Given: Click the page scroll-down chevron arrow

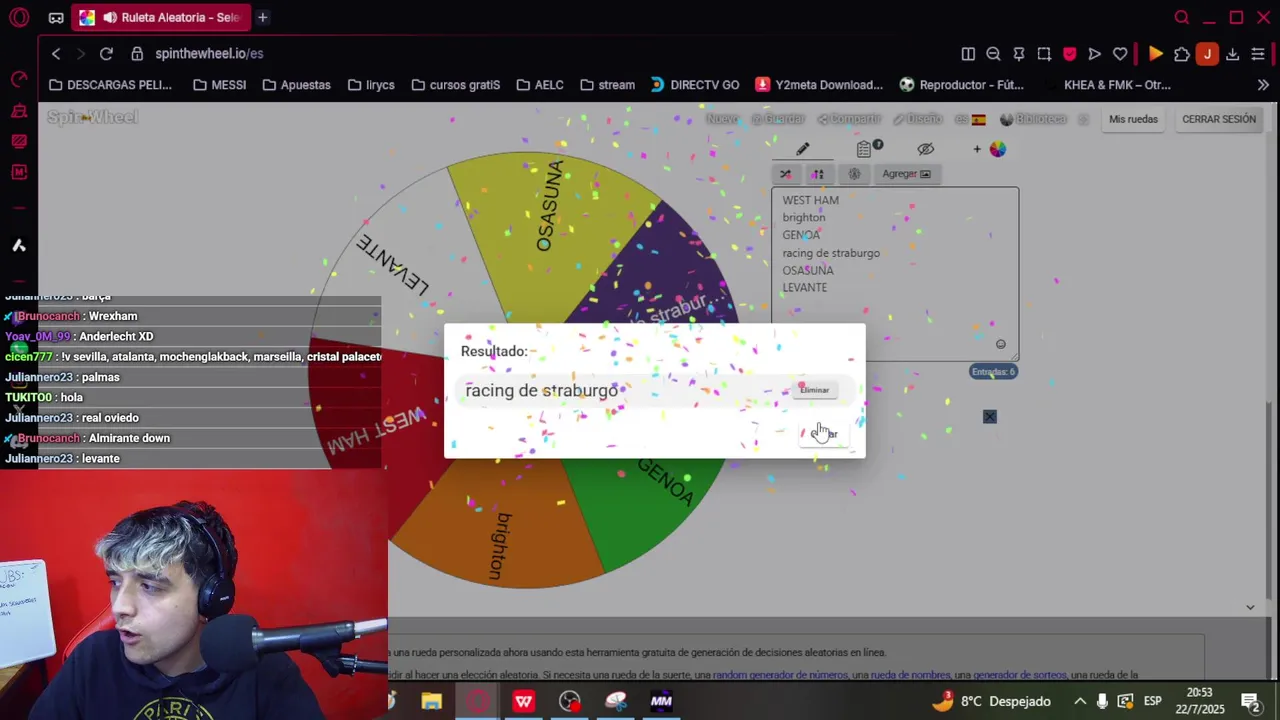Looking at the screenshot, I should pos(1250,607).
